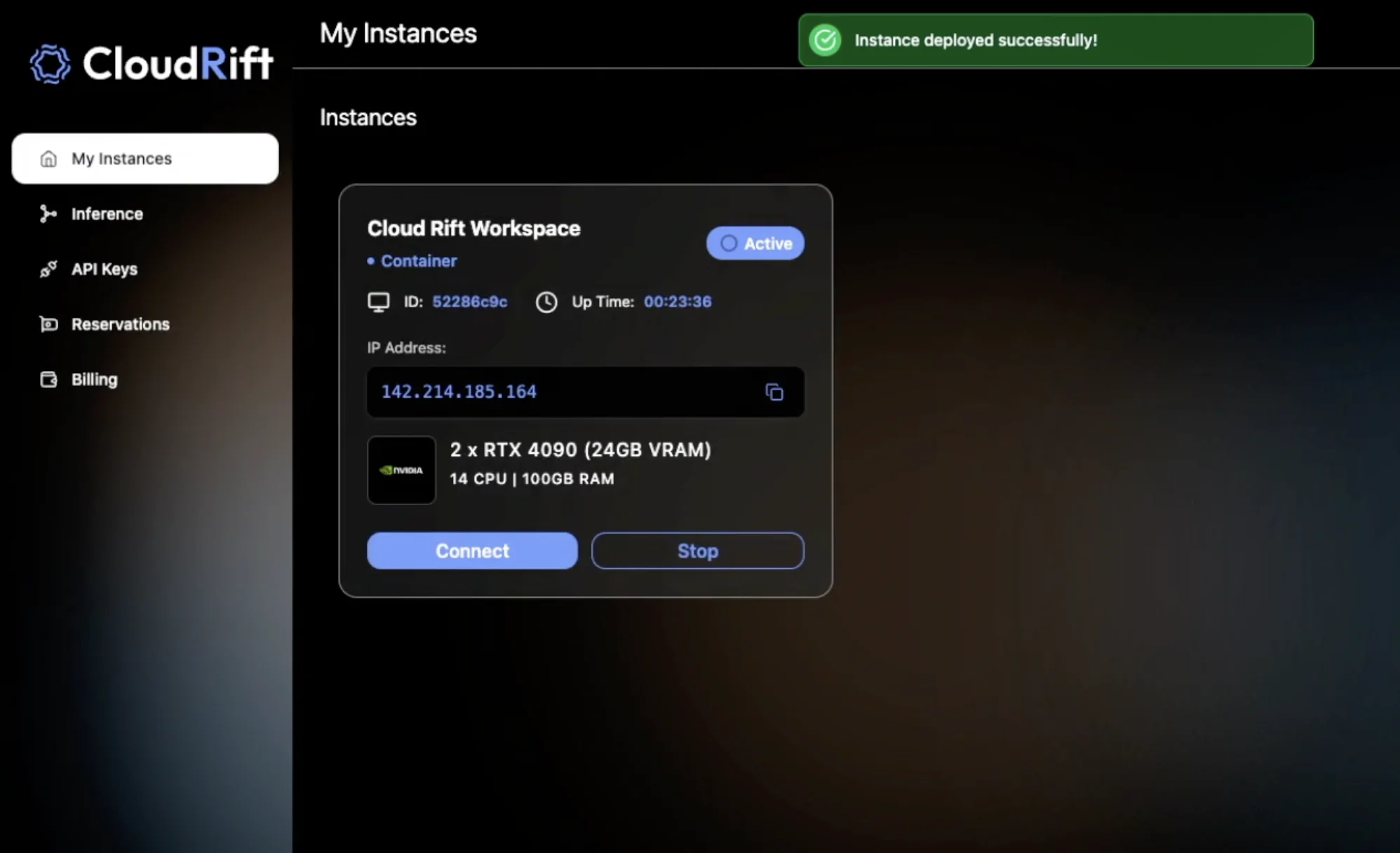The width and height of the screenshot is (1400, 853).
Task: Click the instance ID 52286c9c
Action: click(469, 302)
